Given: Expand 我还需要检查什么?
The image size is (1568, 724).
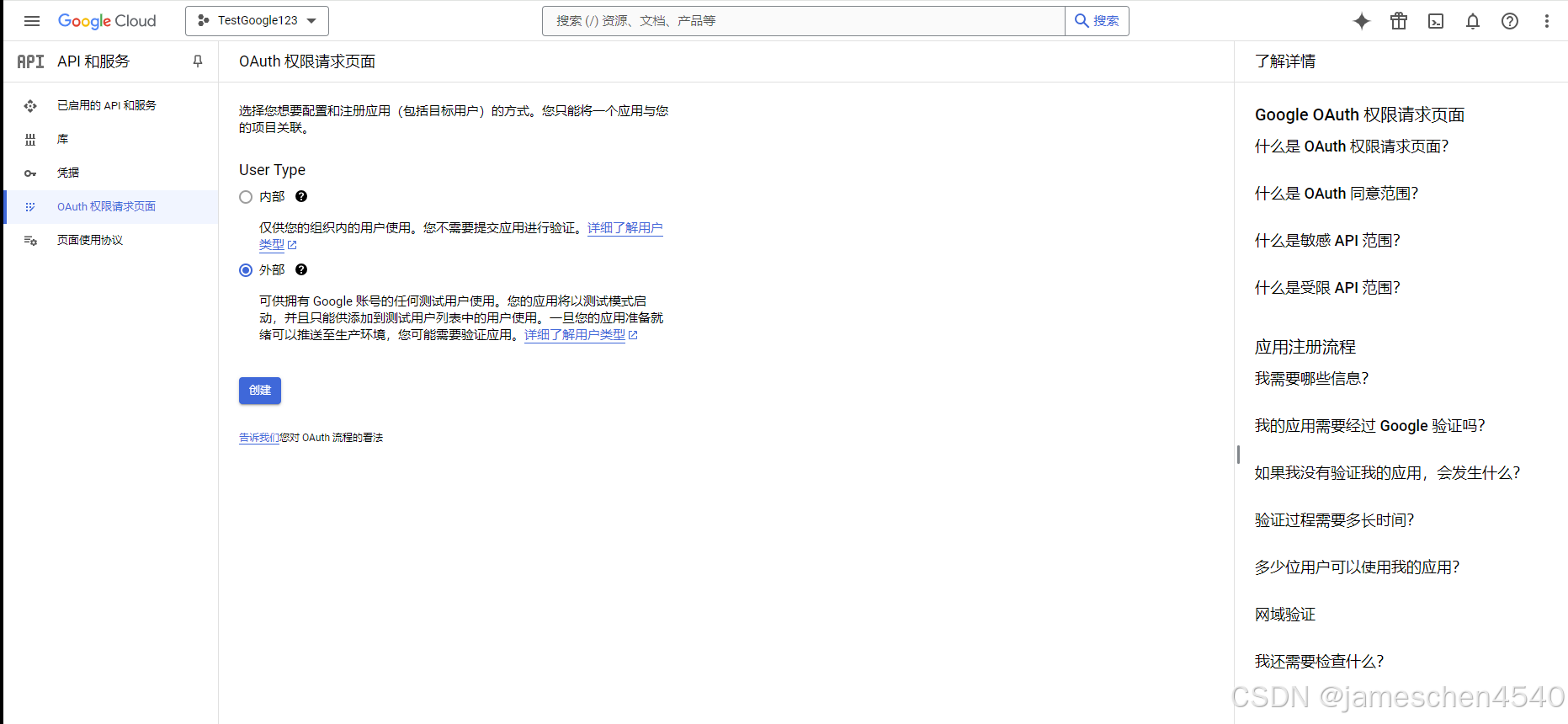Looking at the screenshot, I should pyautogui.click(x=1319, y=662).
